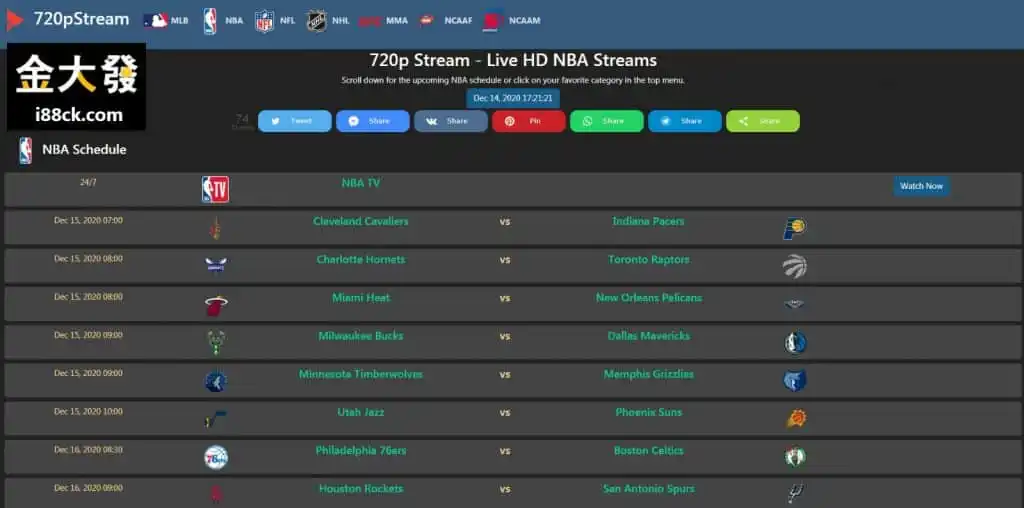
Task: Open the Utah Jazz link
Action: (x=361, y=412)
